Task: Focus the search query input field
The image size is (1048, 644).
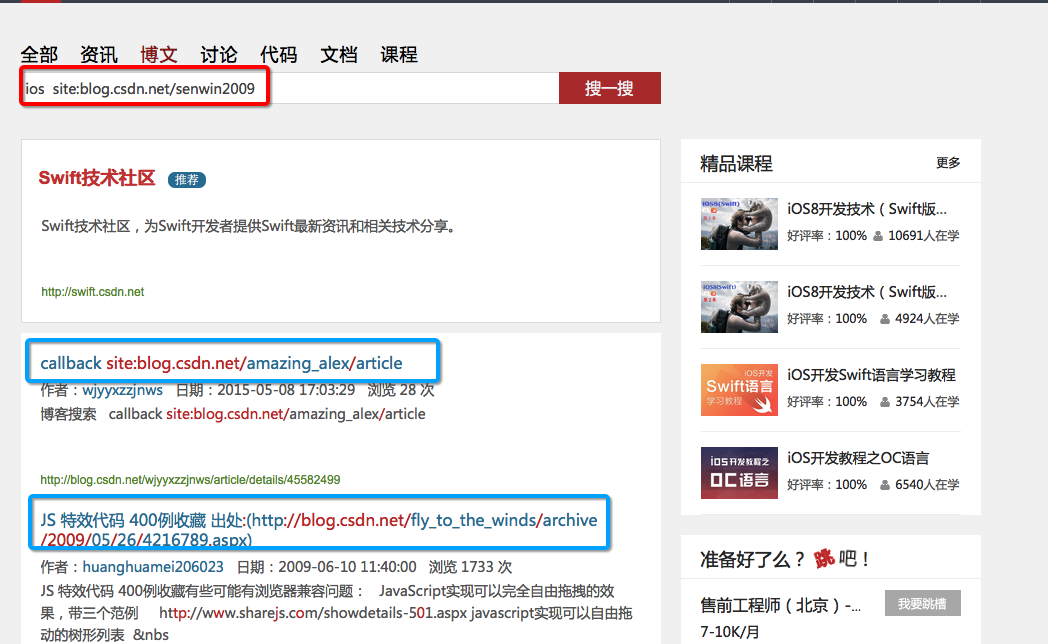Action: click(x=289, y=88)
